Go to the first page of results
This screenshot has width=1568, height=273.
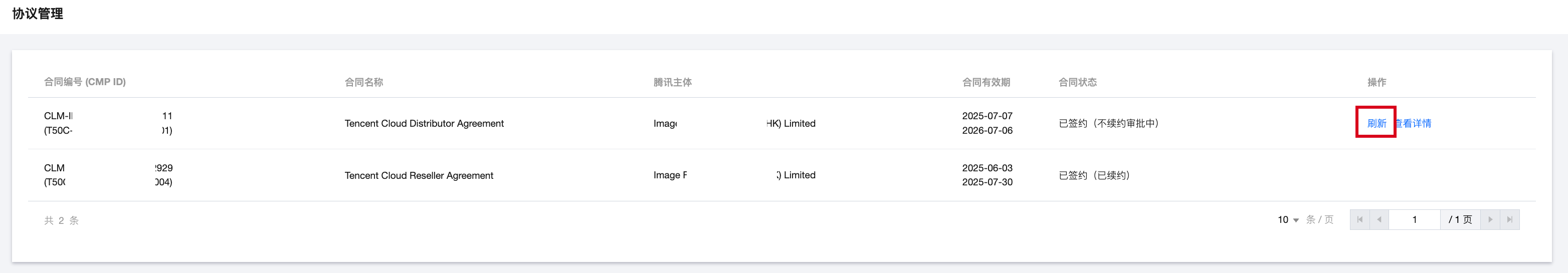click(1359, 219)
